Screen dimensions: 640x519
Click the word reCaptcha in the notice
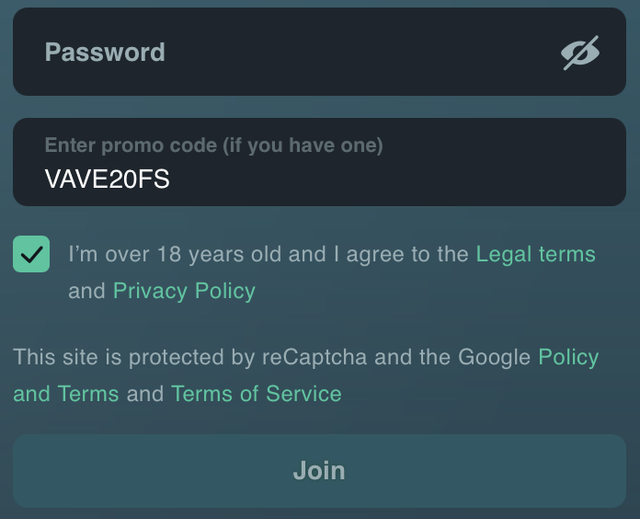[314, 357]
